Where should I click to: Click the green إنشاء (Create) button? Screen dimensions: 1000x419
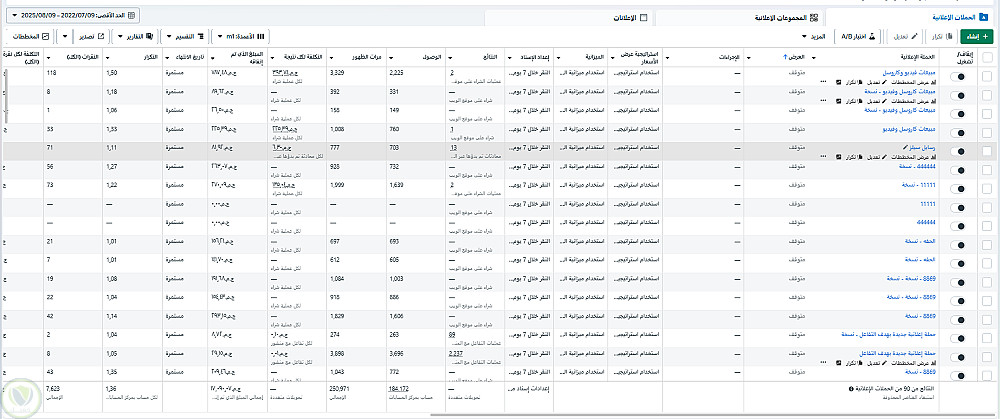(x=973, y=36)
